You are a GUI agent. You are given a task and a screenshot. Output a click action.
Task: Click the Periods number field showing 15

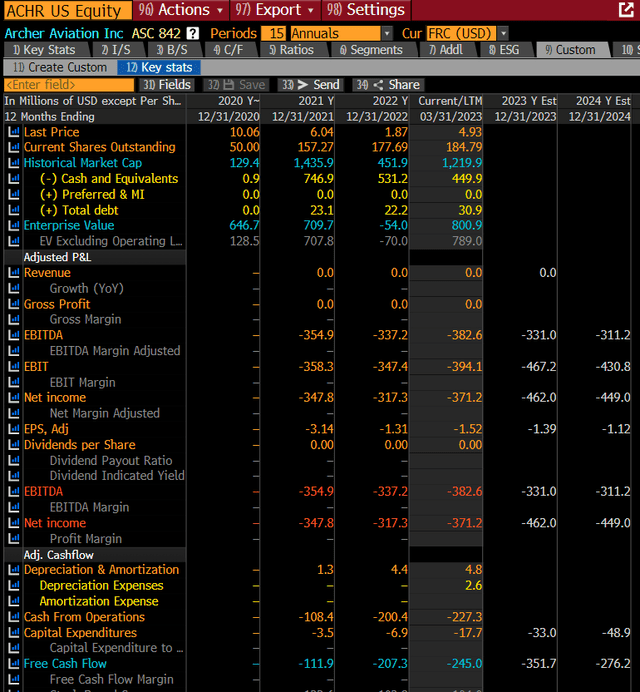pyautogui.click(x=274, y=33)
